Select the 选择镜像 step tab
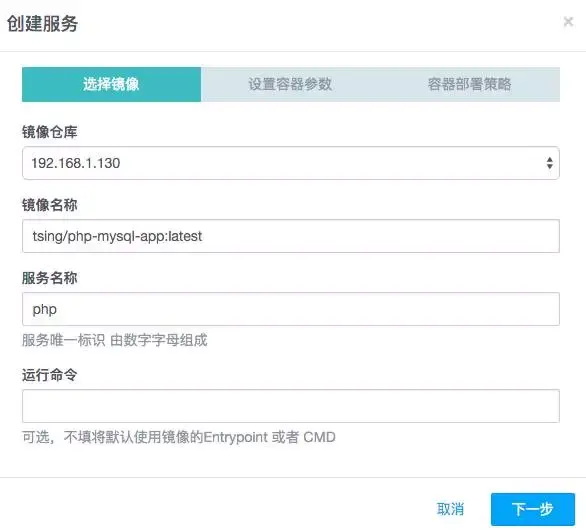 pyautogui.click(x=111, y=84)
